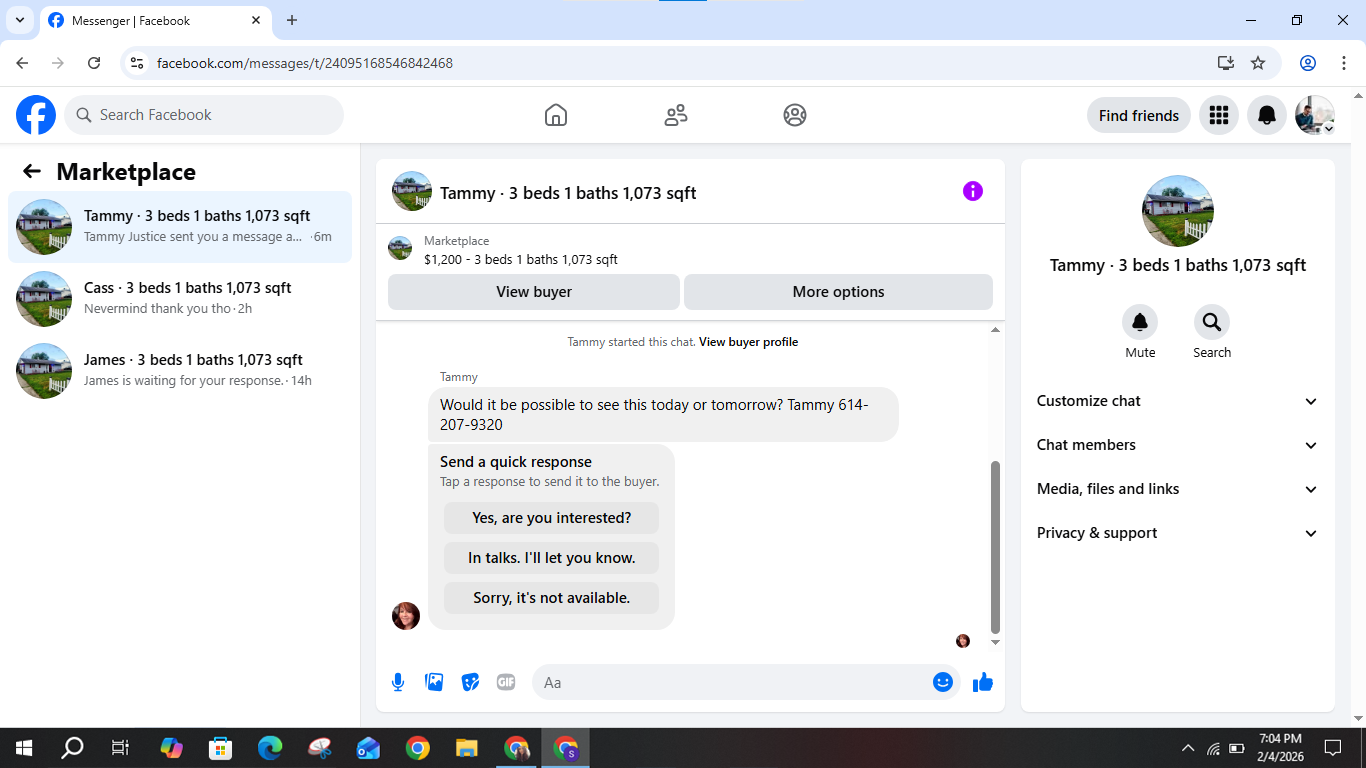Open Windows notification center icon
The width and height of the screenshot is (1366, 768).
pyautogui.click(x=1332, y=748)
